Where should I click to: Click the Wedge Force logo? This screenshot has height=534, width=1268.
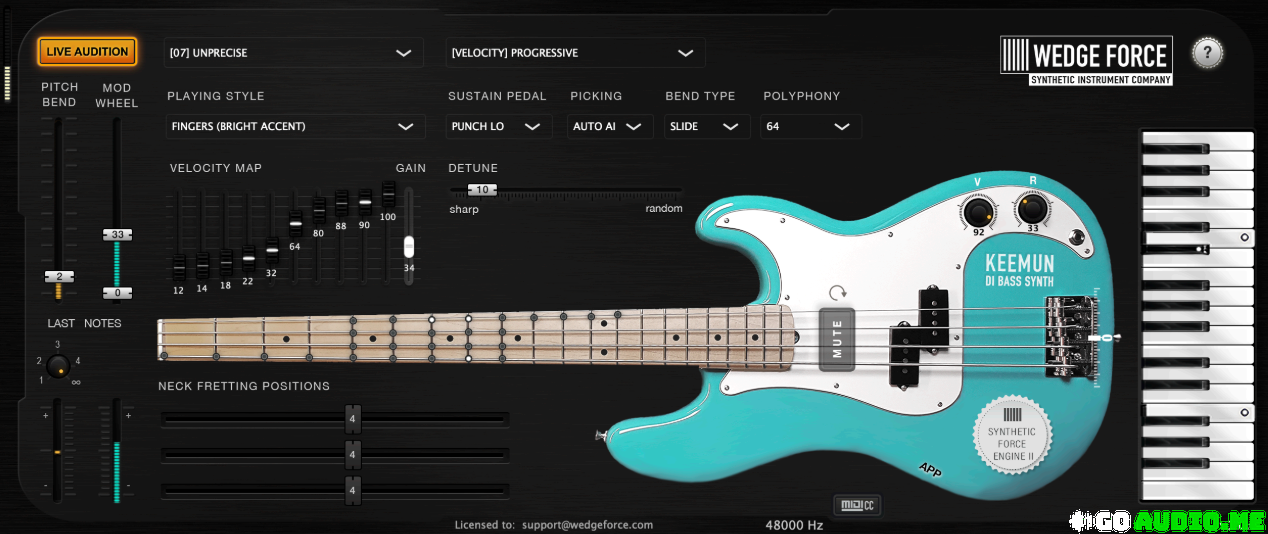(x=1086, y=61)
